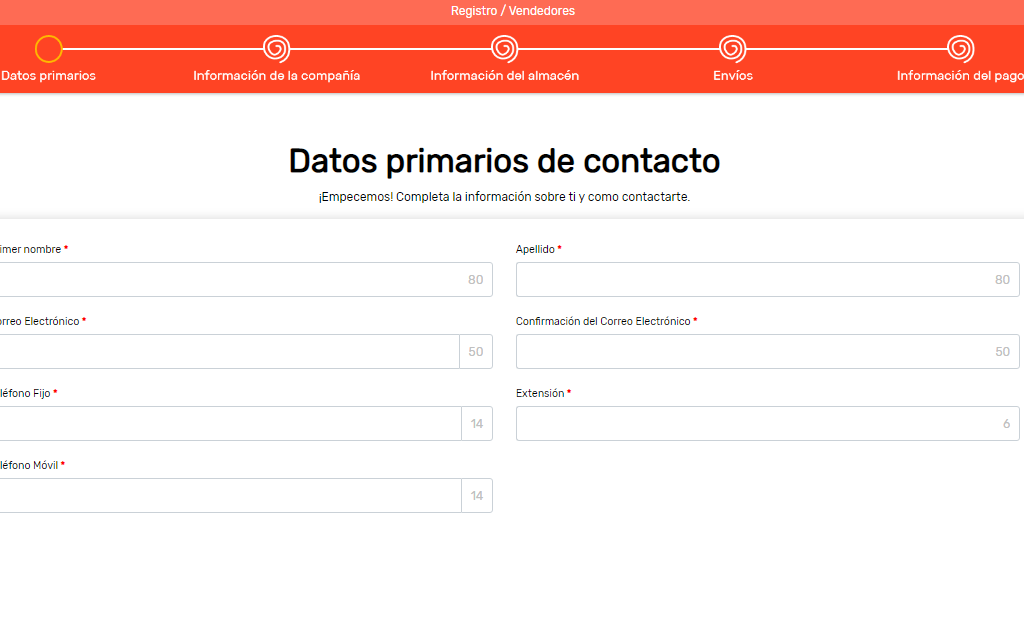Jump to the Información del pago label
The image size is (1024, 637).
pyautogui.click(x=960, y=76)
